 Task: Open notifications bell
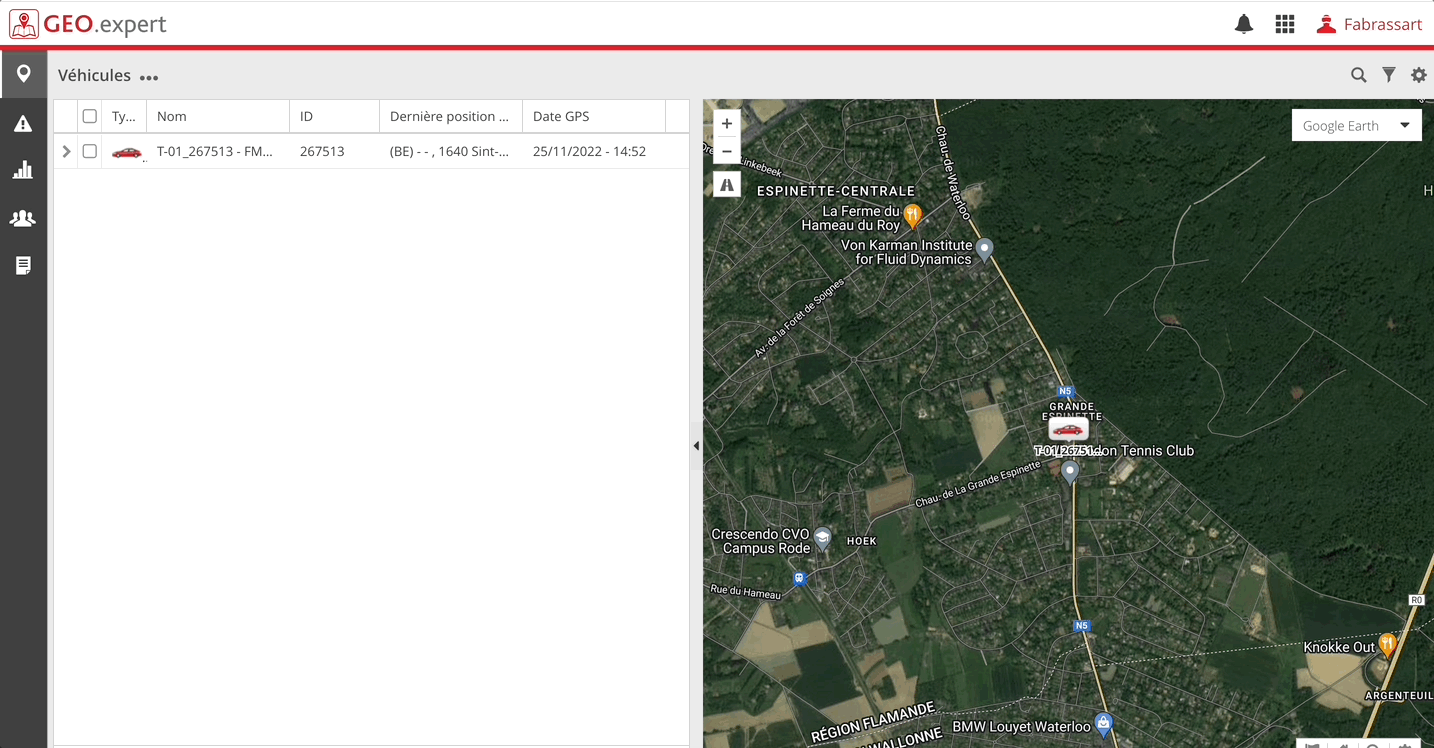(1244, 25)
